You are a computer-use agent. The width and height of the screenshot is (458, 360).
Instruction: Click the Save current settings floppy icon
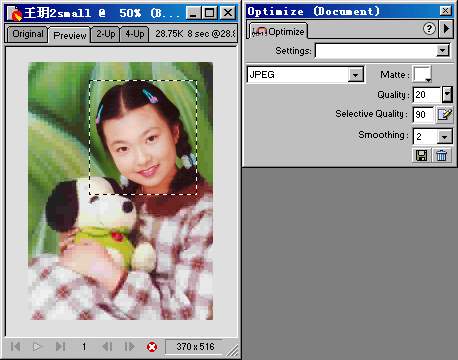tap(422, 155)
